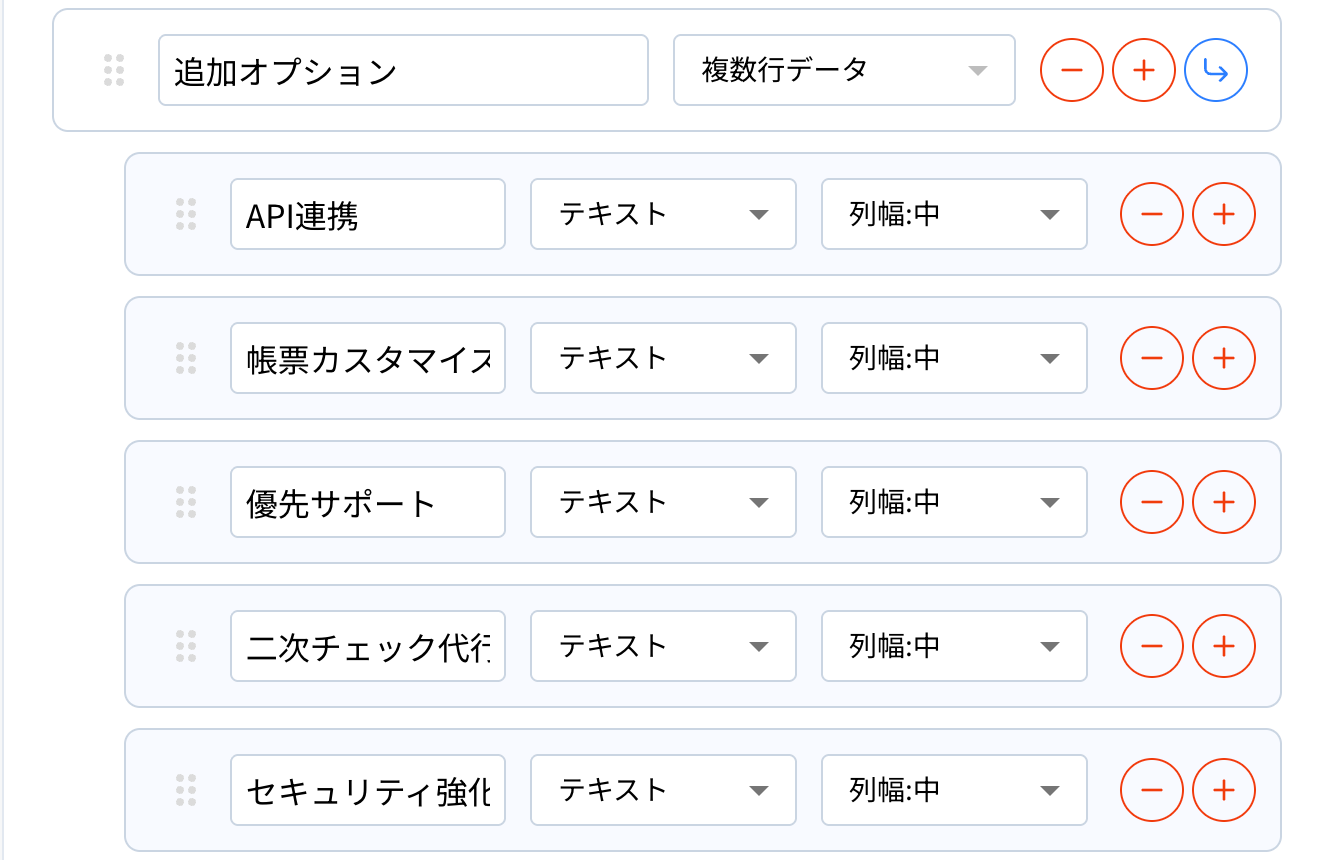Open the テキスト dropdown for API連携
Image resolution: width=1330 pixels, height=860 pixels.
[662, 214]
